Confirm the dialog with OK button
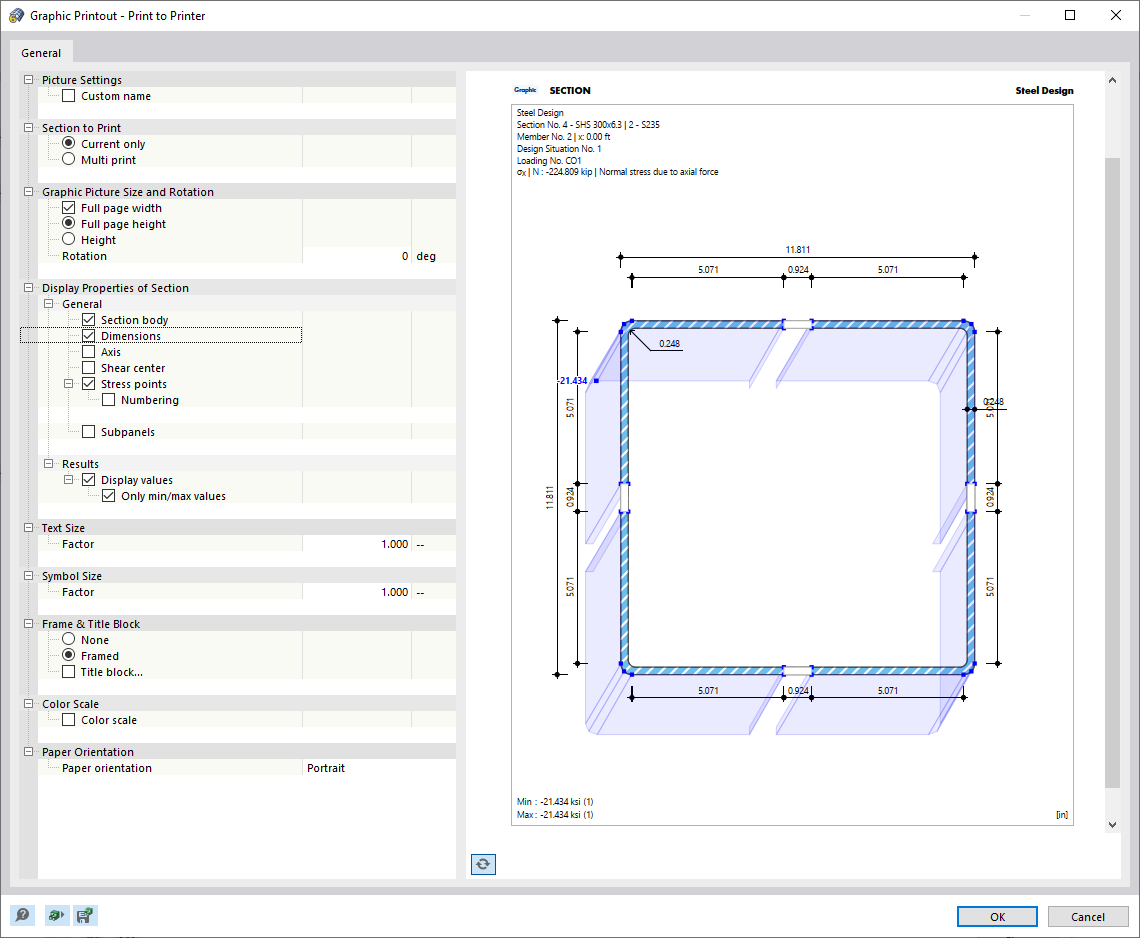The height and width of the screenshot is (938, 1140). point(996,916)
